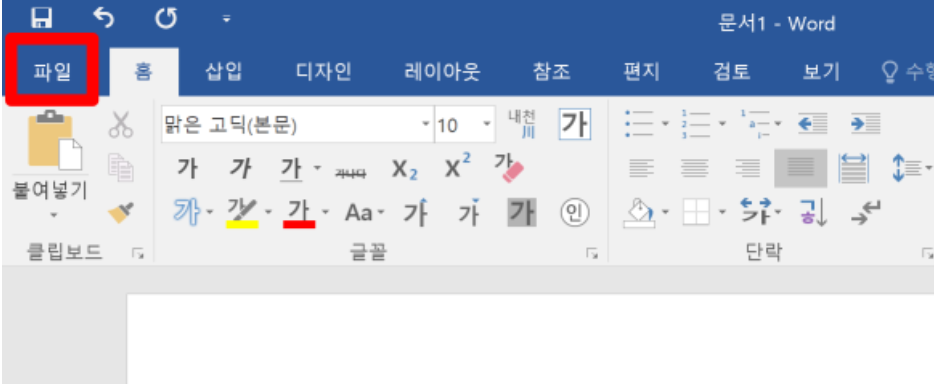Open bullet list style dropdown arrow
This screenshot has width=934, height=384.
(x=665, y=124)
